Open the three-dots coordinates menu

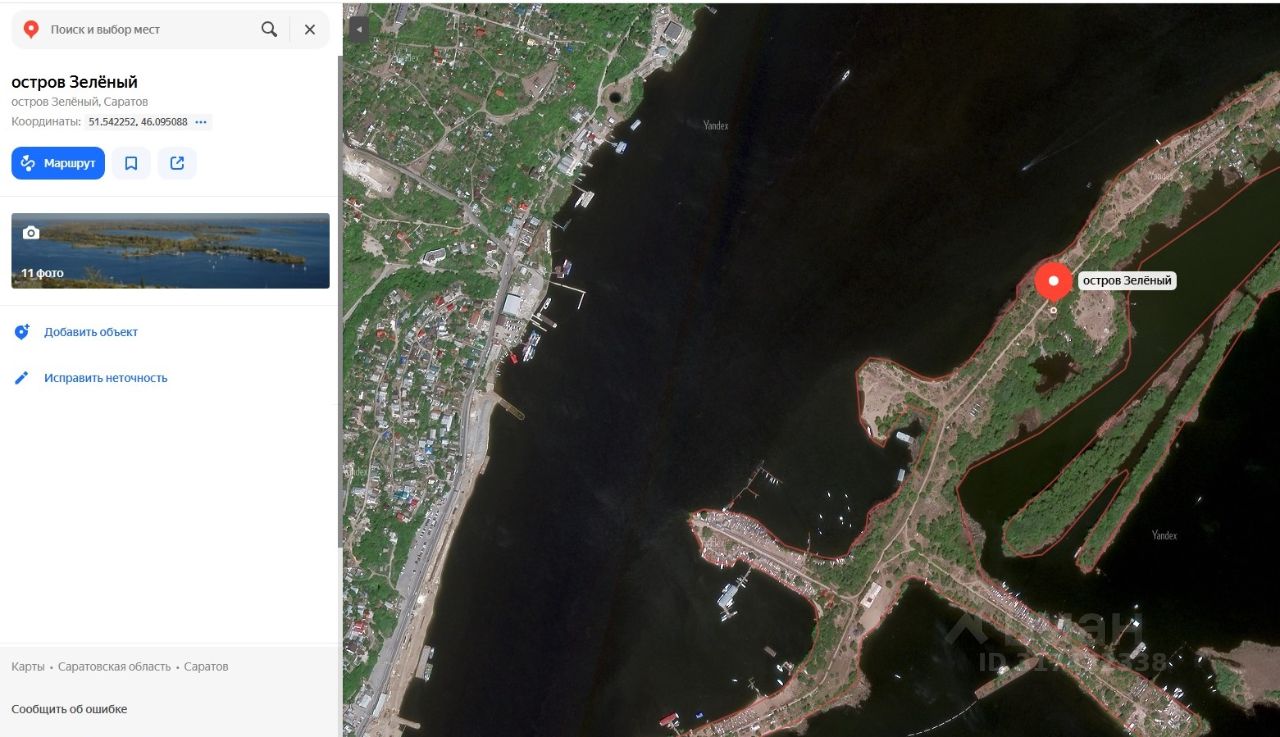point(201,122)
